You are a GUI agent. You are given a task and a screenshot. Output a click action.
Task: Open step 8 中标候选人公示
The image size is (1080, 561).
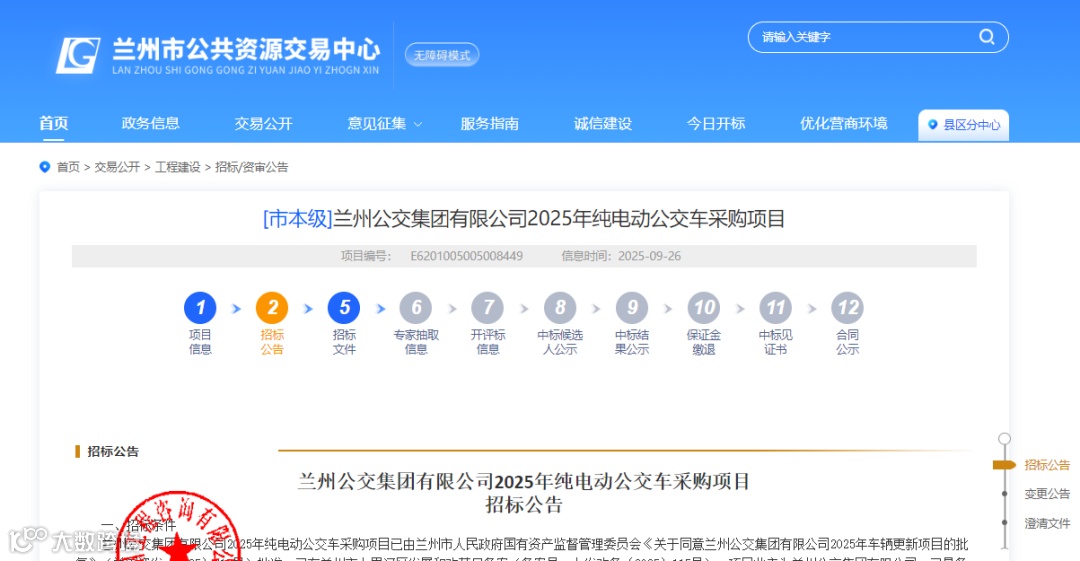[x=560, y=323]
